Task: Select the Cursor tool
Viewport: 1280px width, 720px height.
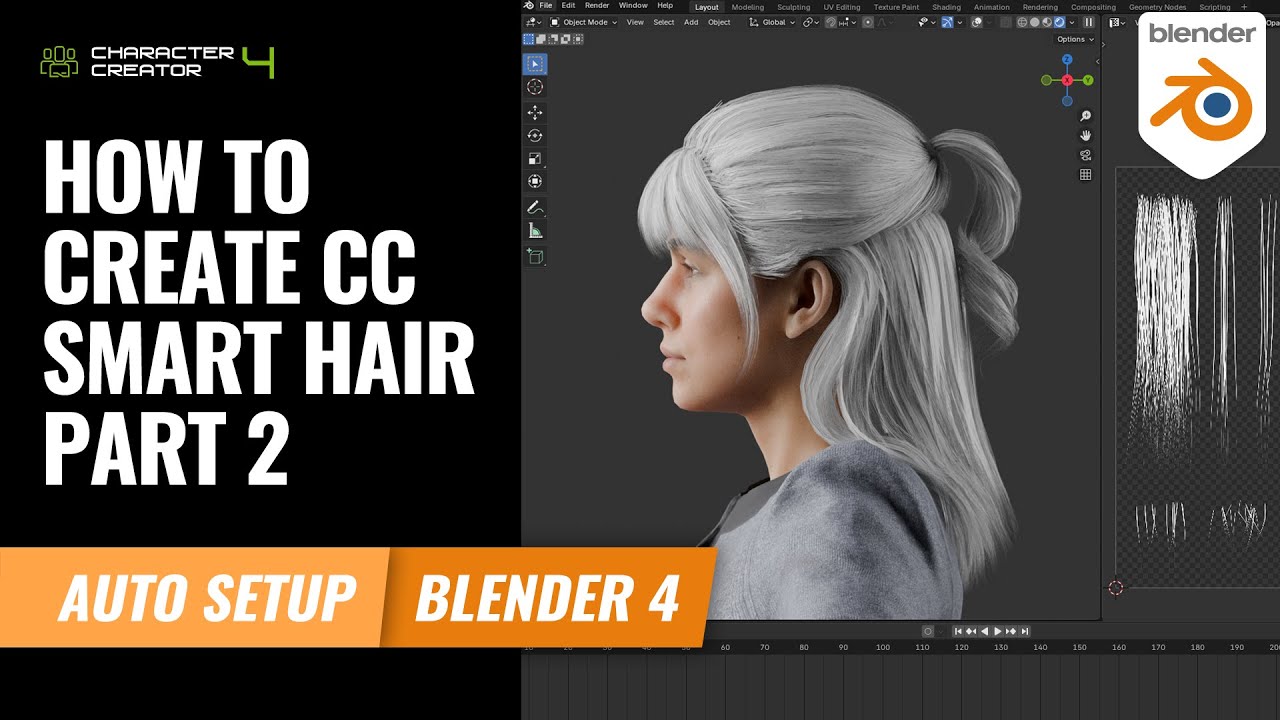Action: (x=535, y=87)
